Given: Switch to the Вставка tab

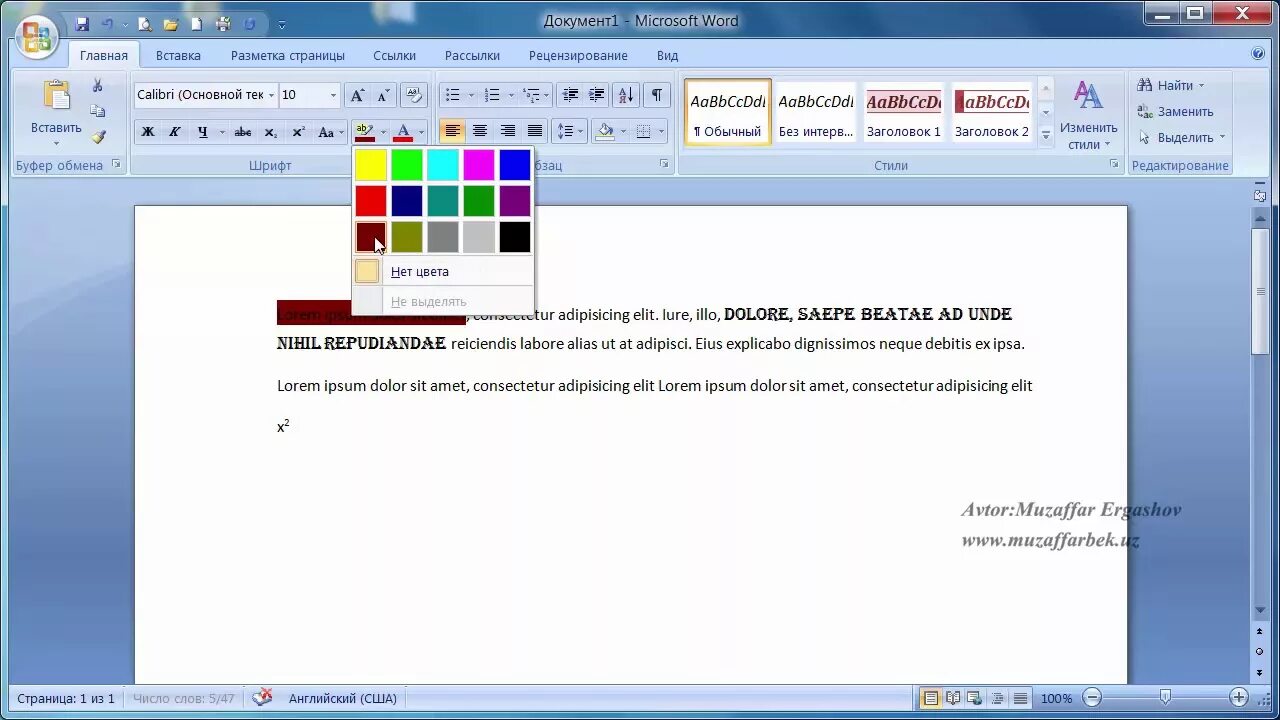Looking at the screenshot, I should 178,56.
